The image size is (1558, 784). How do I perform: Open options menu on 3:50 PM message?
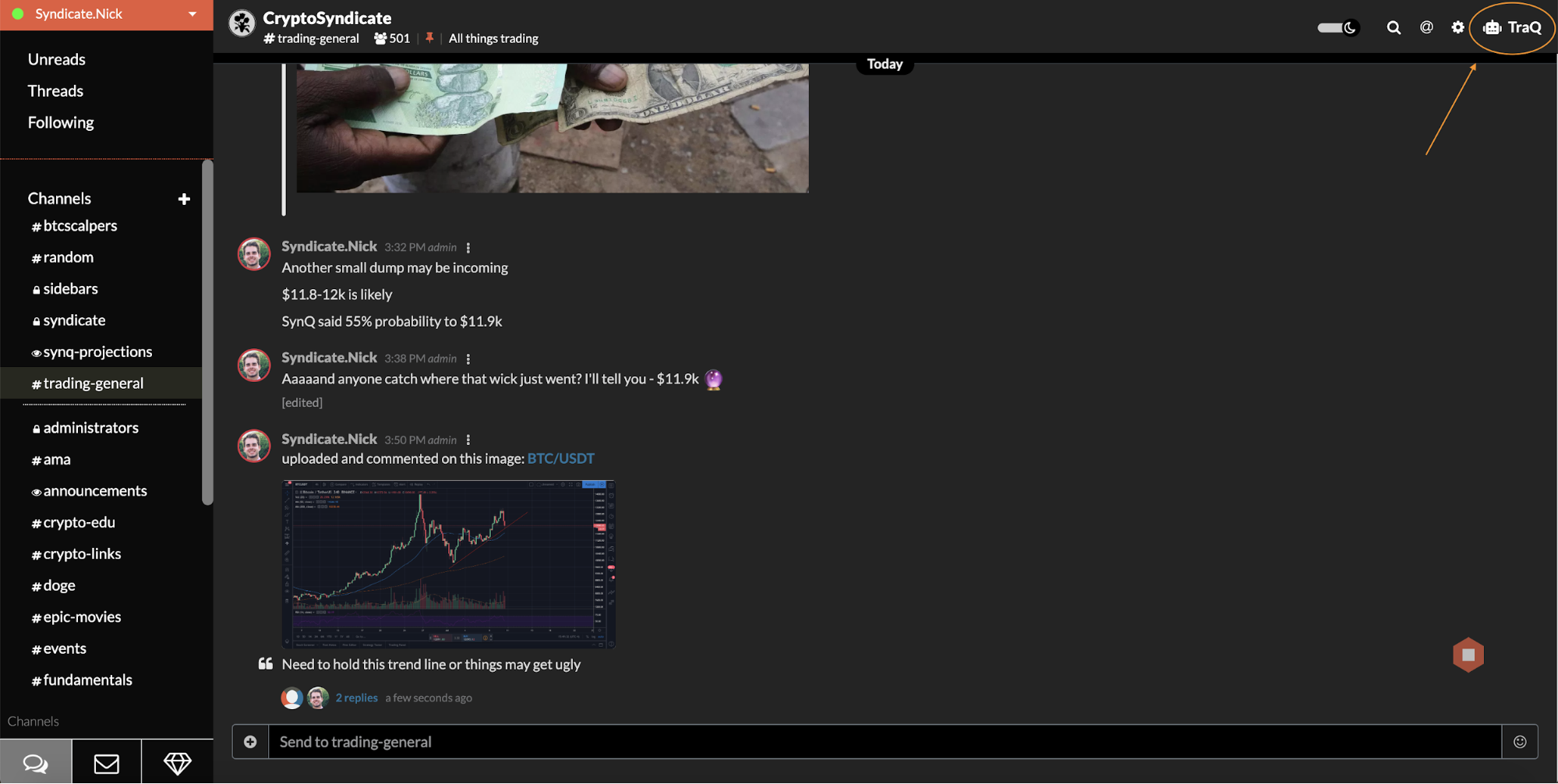[468, 440]
